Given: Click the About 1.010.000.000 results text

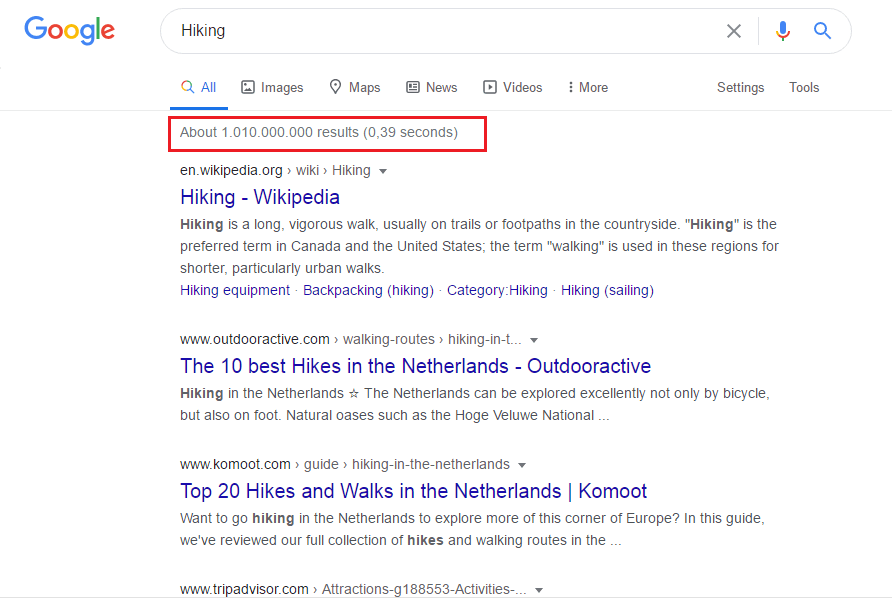Looking at the screenshot, I should click(319, 133).
